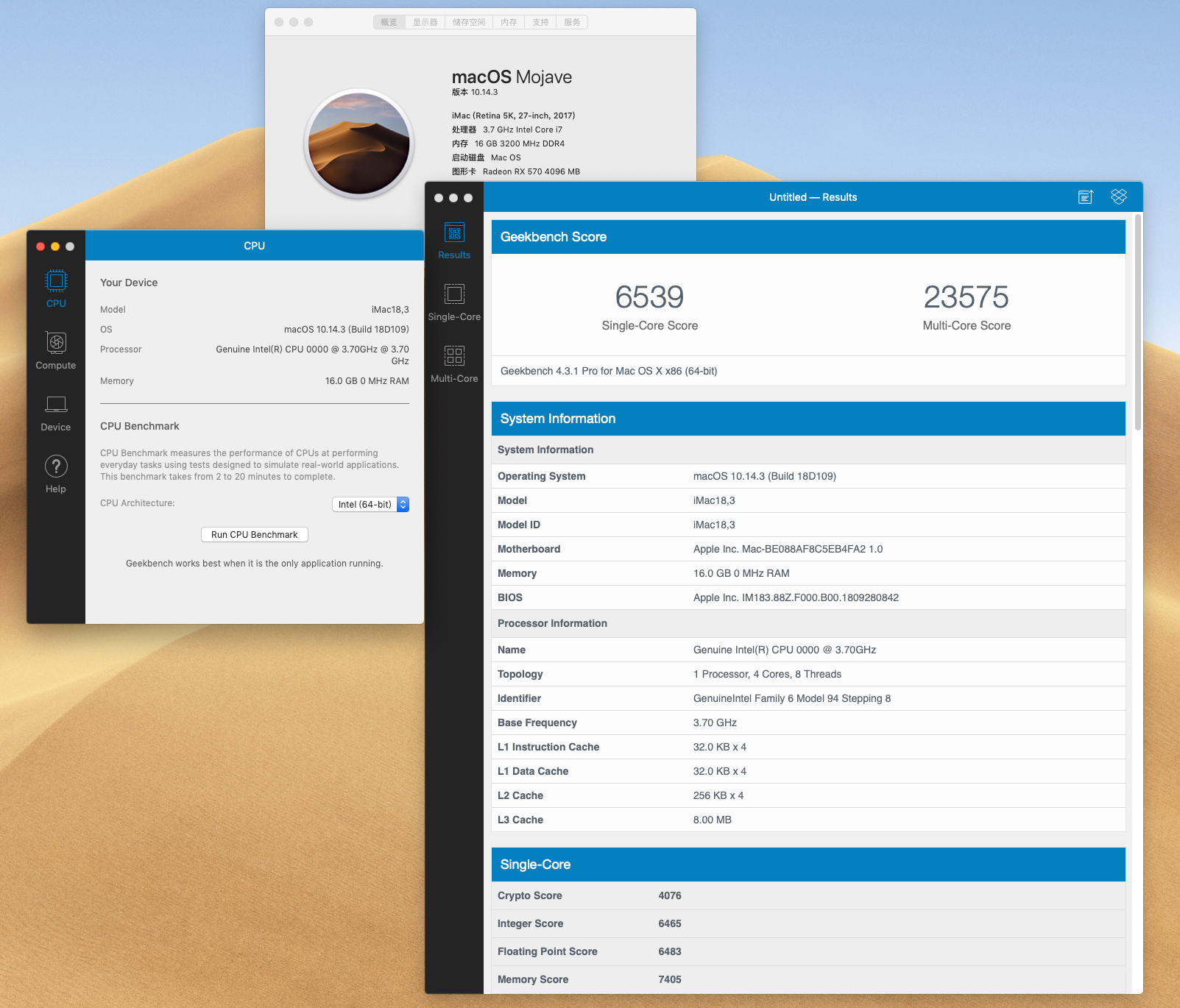The image size is (1180, 1008).
Task: Click the Integer Score value 6465
Action: click(670, 923)
